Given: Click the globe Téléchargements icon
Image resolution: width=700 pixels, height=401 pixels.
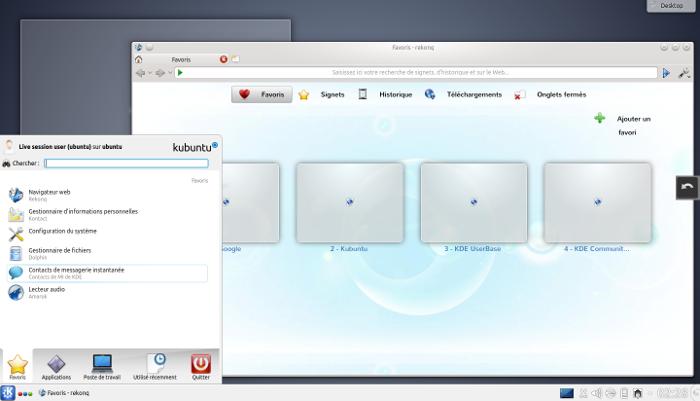Looking at the screenshot, I should coord(429,94).
